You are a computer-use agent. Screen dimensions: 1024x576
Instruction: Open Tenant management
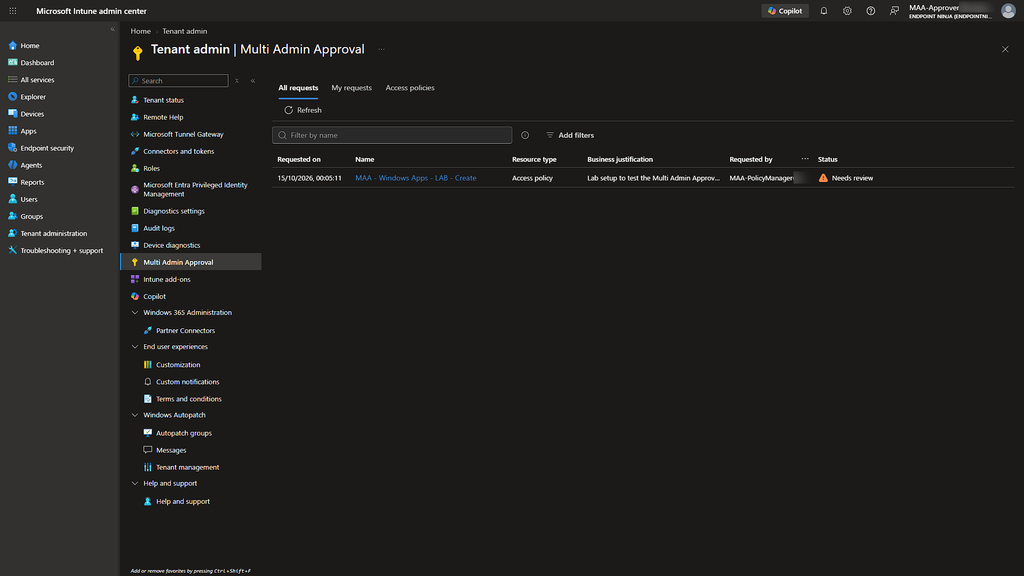(187, 467)
